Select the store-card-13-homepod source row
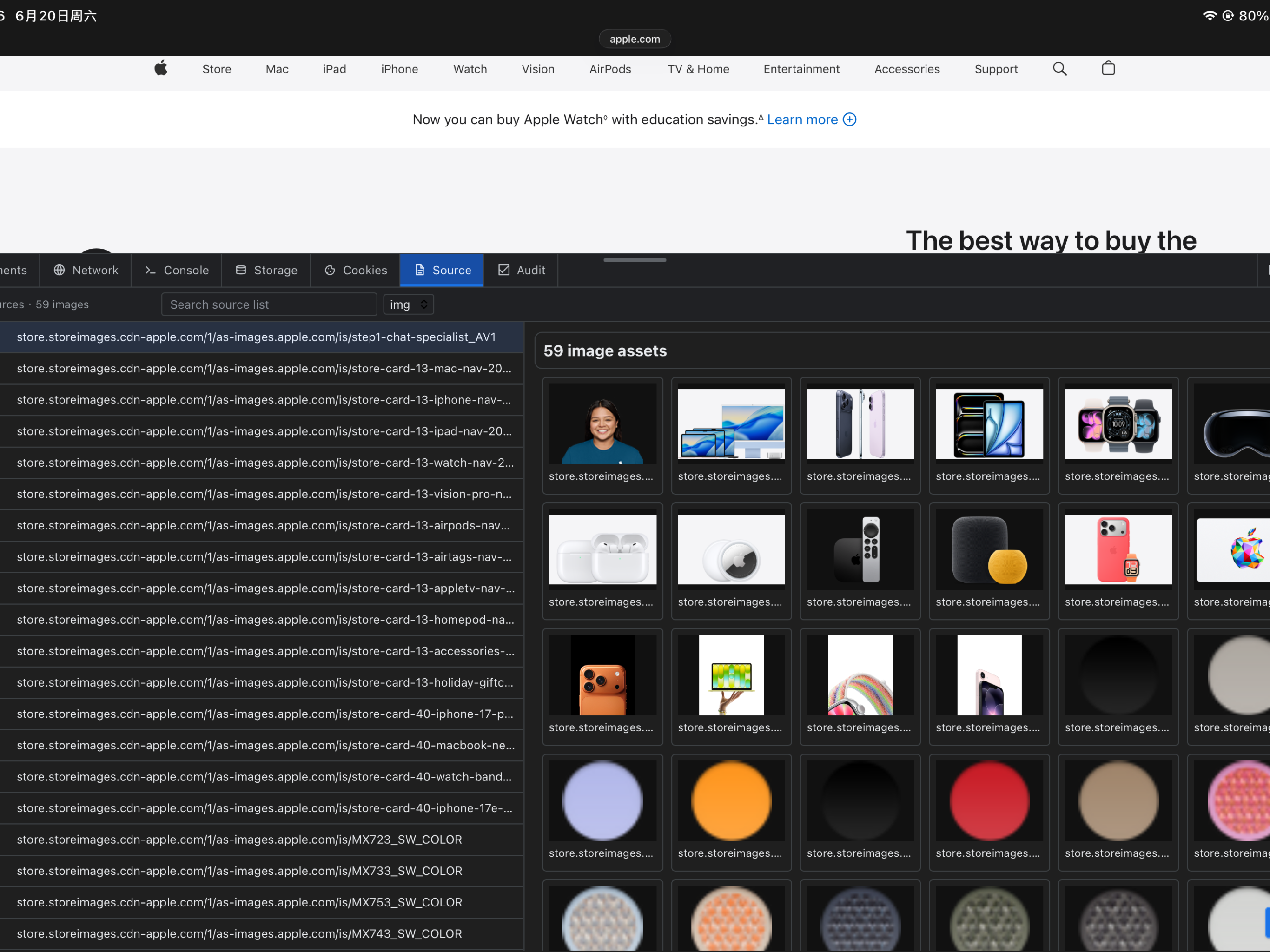 coord(262,620)
